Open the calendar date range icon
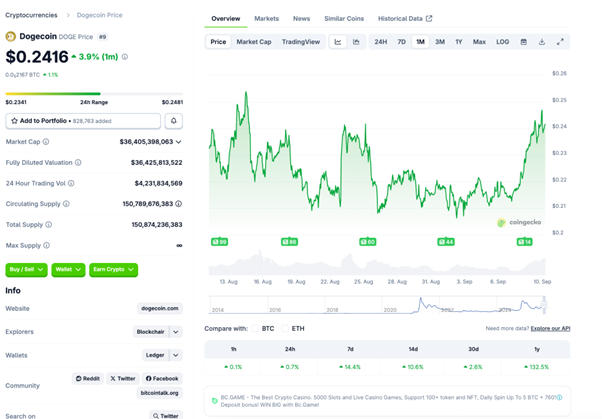Image resolution: width=602 pixels, height=419 pixels. coord(523,42)
